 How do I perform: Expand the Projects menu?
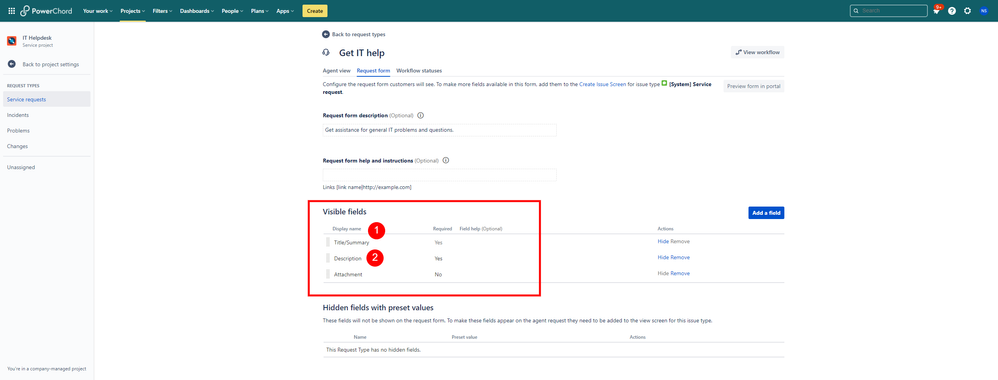point(133,11)
